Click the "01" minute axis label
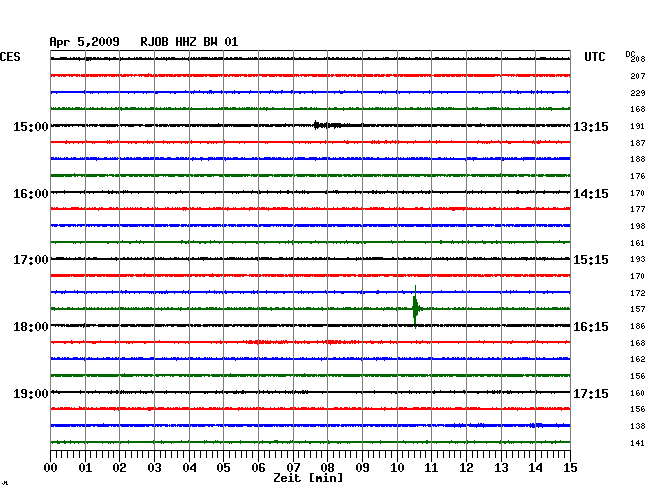650x494 pixels. (85, 467)
